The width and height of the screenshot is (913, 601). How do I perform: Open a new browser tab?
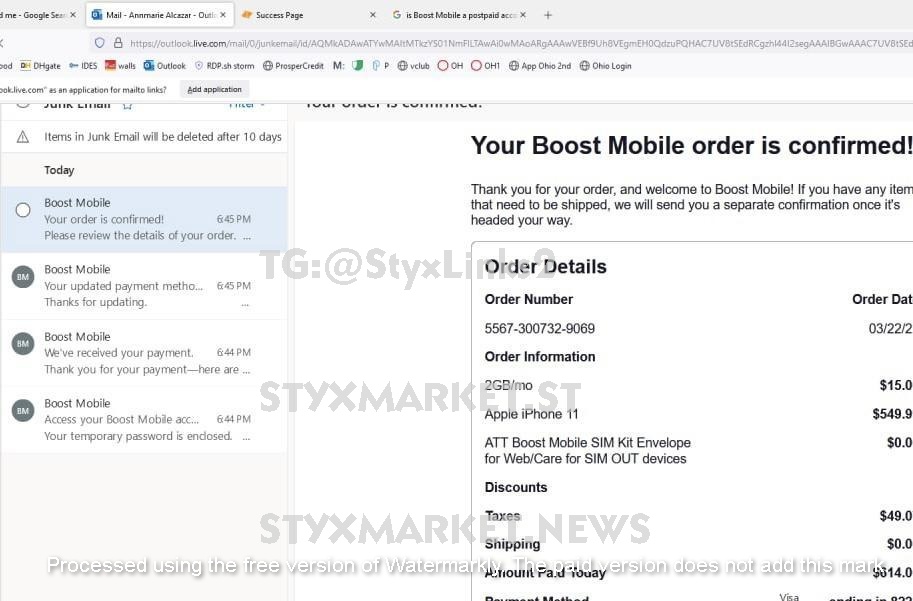(547, 15)
